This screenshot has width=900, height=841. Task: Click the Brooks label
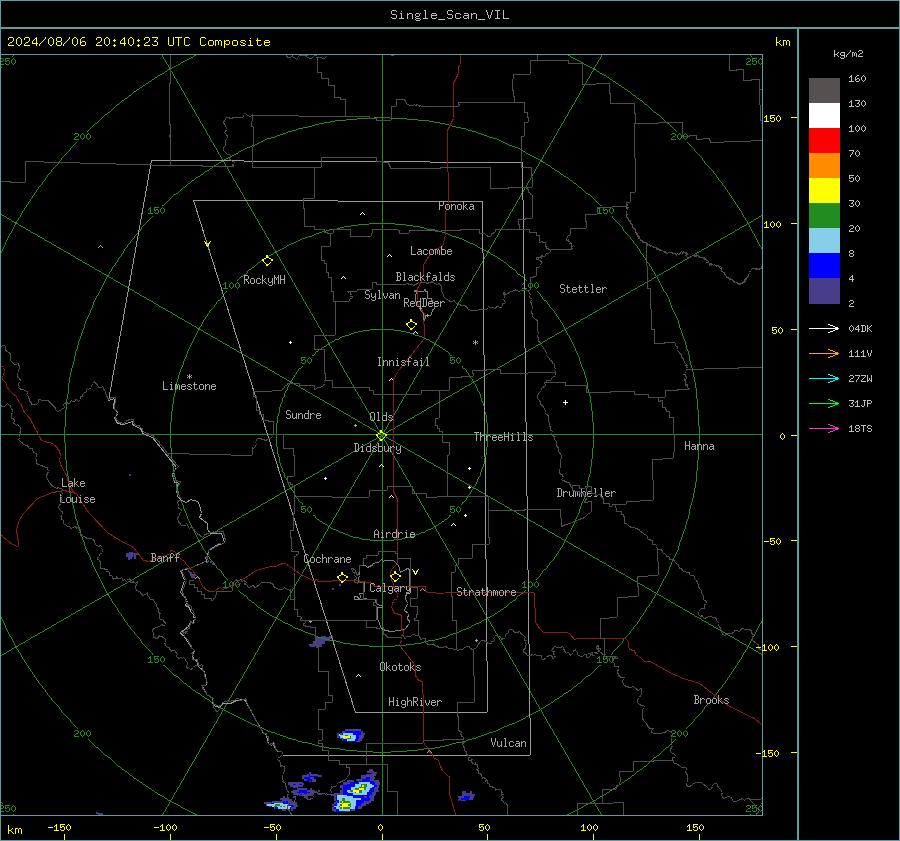(711, 700)
